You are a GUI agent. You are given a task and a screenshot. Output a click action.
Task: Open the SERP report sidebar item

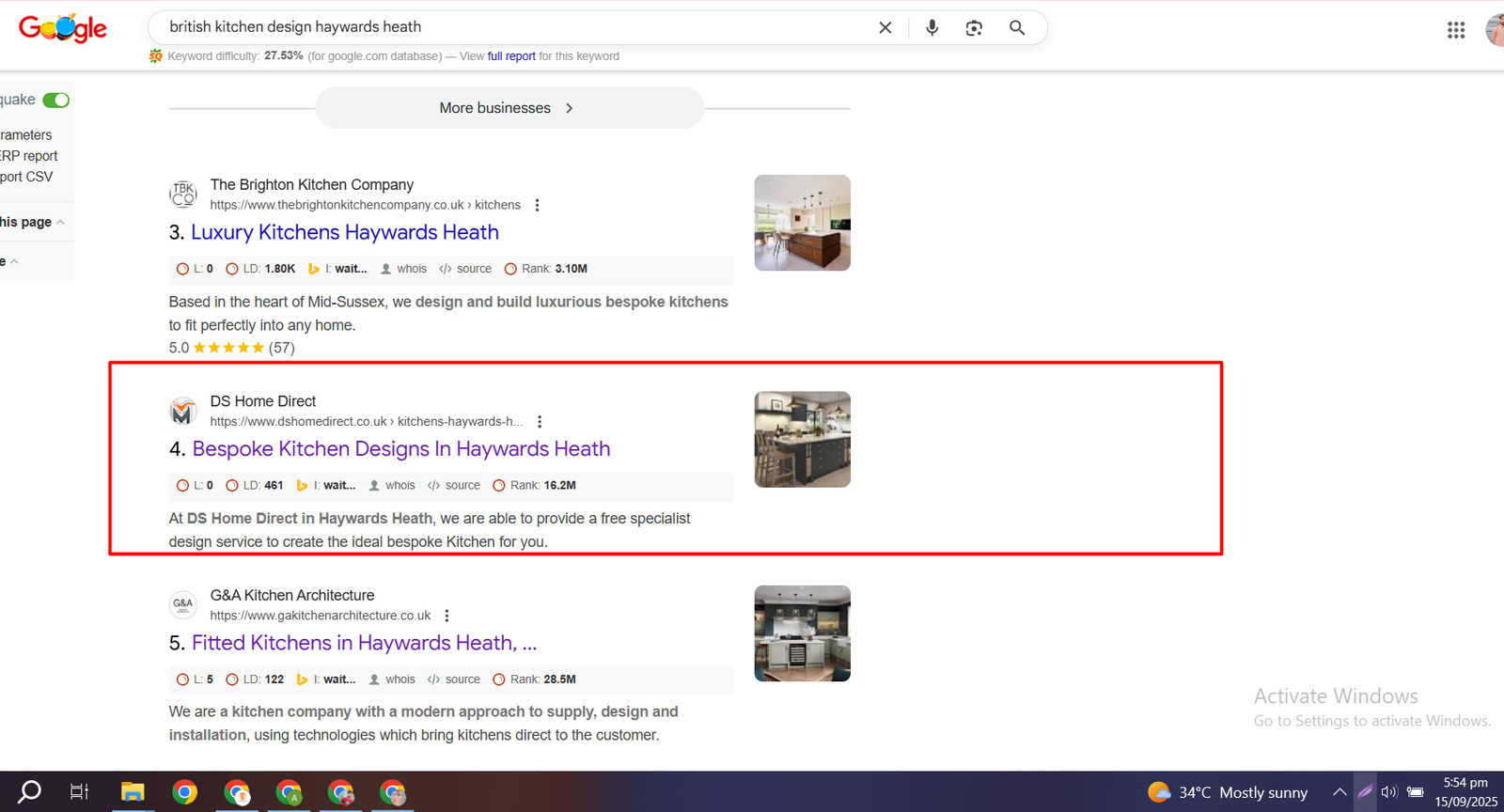[x=29, y=156]
